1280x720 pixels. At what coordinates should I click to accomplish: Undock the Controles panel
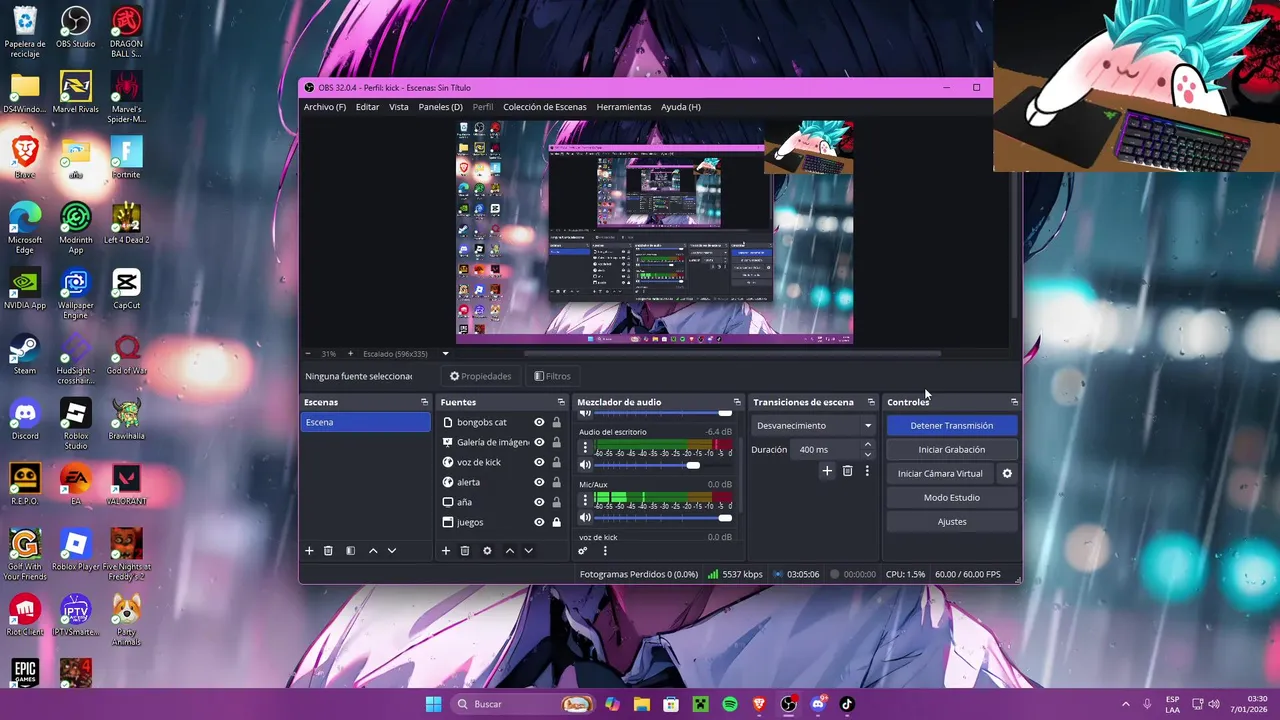click(x=1014, y=402)
